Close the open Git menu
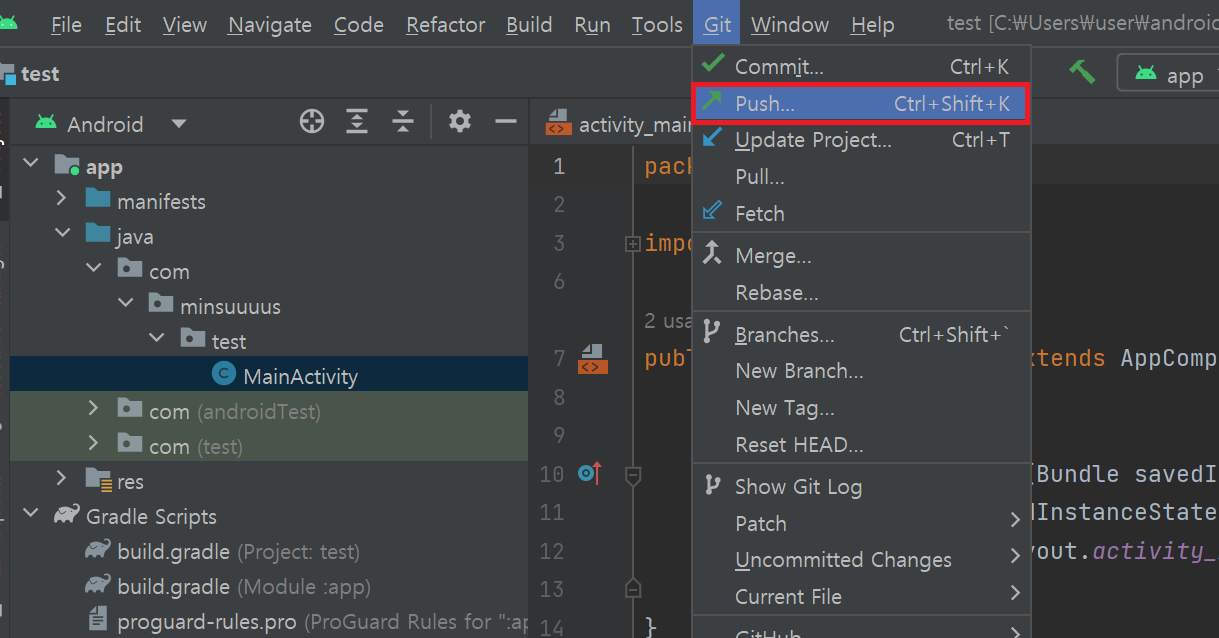The width and height of the screenshot is (1219, 638). point(717,25)
